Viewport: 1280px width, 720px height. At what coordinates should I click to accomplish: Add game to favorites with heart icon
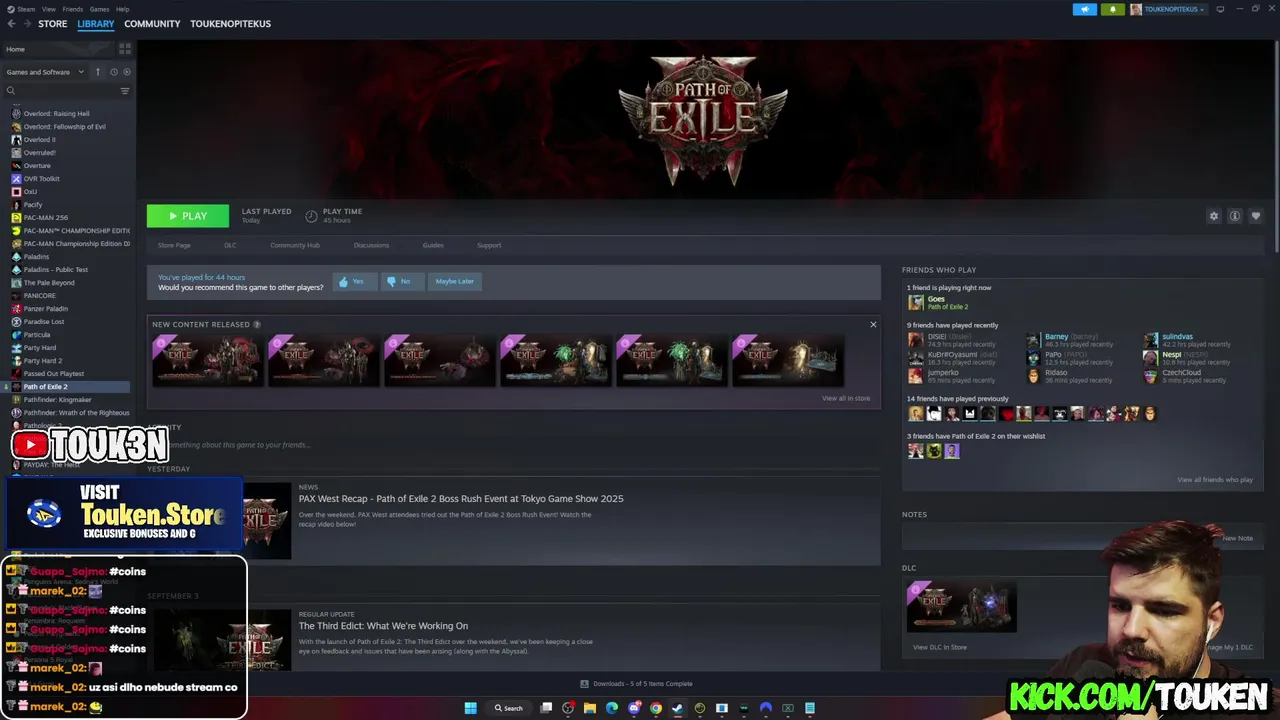1256,216
